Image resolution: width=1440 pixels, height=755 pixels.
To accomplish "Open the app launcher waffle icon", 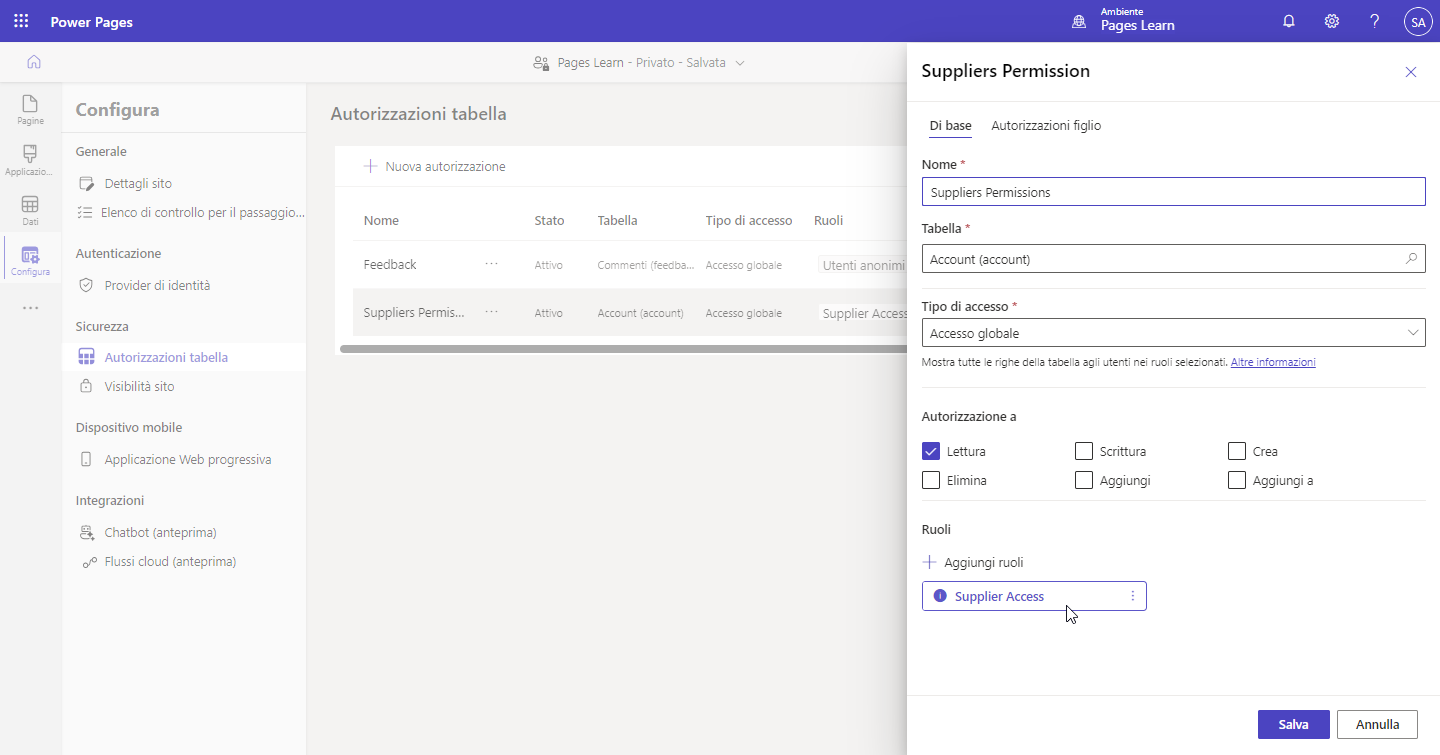I will point(21,21).
